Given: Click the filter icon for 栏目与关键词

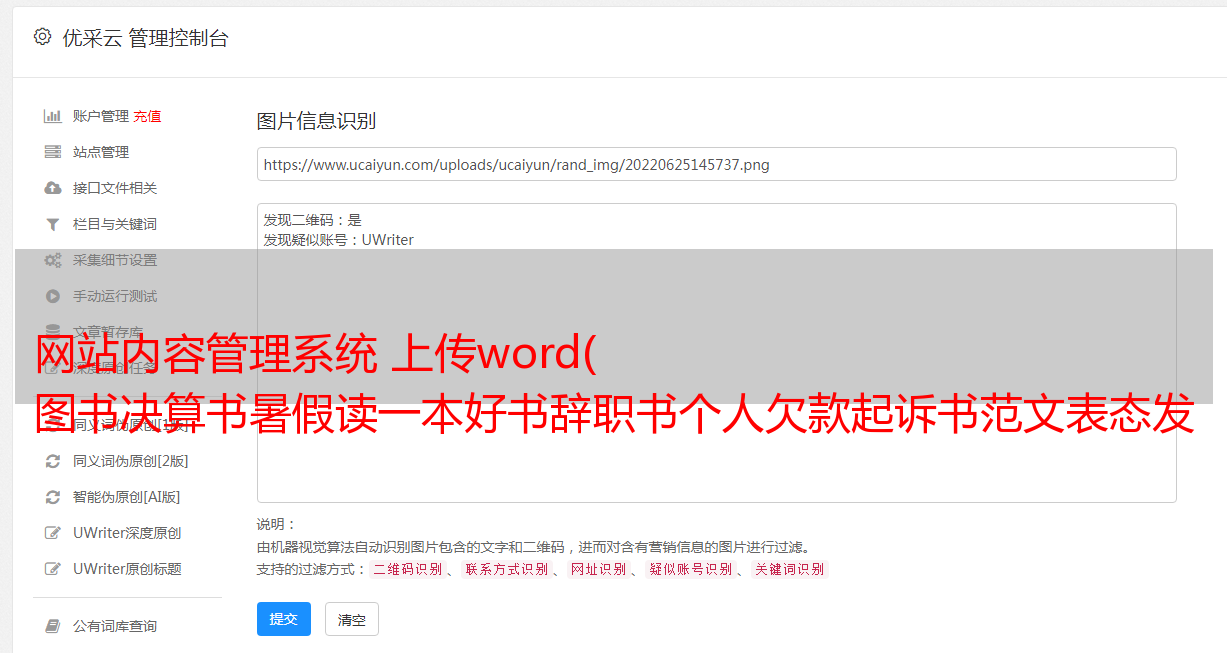Looking at the screenshot, I should tap(53, 224).
